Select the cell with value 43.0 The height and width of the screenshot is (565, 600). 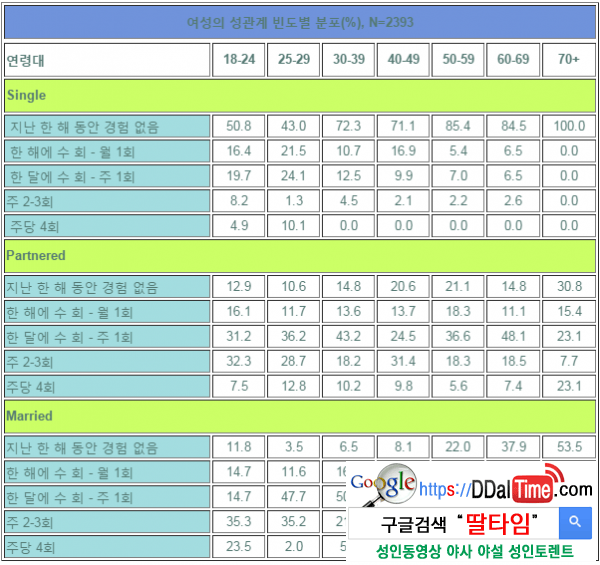click(x=293, y=126)
